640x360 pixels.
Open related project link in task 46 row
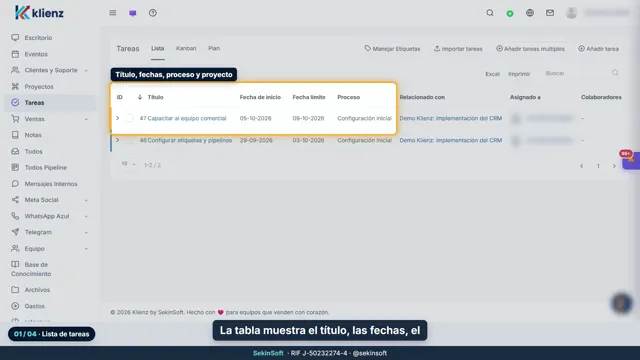pos(451,140)
